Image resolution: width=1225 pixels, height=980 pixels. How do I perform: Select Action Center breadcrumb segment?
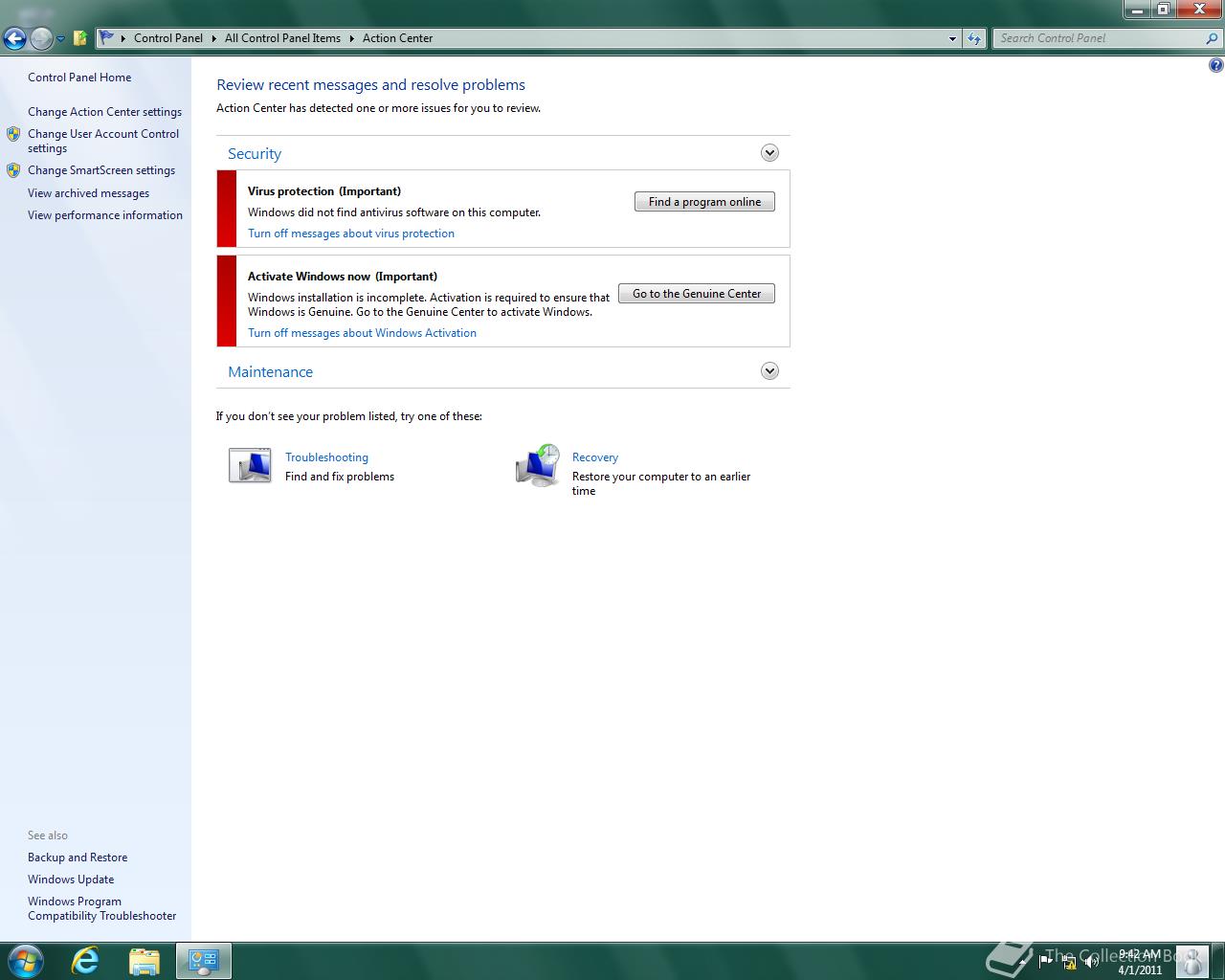coord(397,38)
